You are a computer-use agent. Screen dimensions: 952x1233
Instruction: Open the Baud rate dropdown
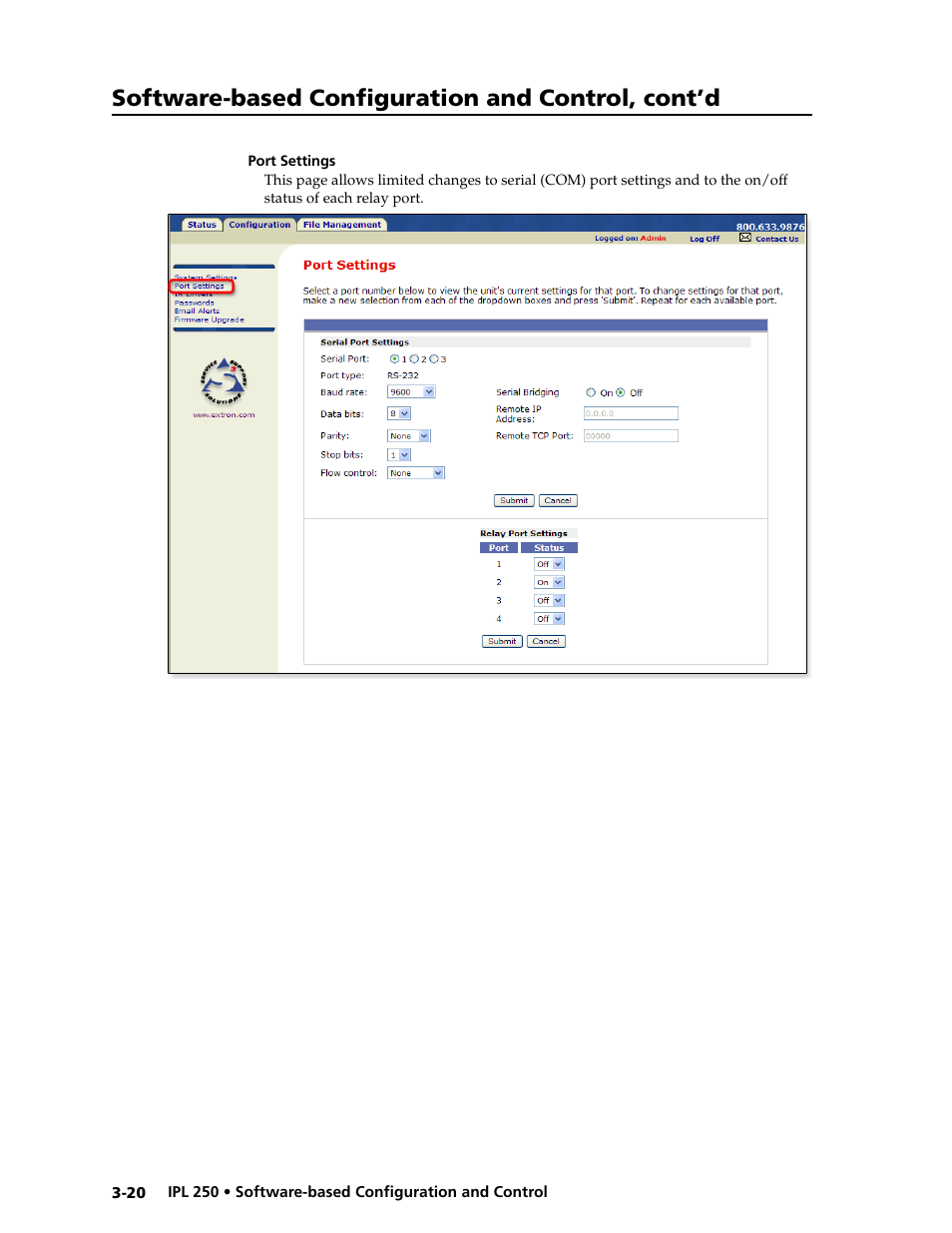point(411,392)
